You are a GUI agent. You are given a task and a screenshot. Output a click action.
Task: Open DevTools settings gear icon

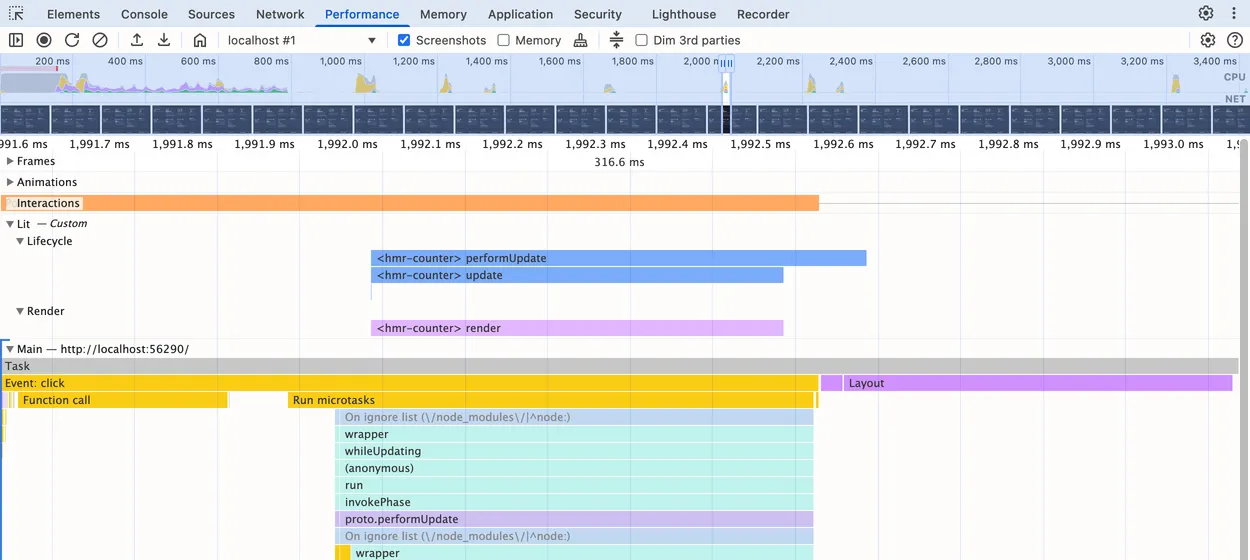click(x=1206, y=14)
